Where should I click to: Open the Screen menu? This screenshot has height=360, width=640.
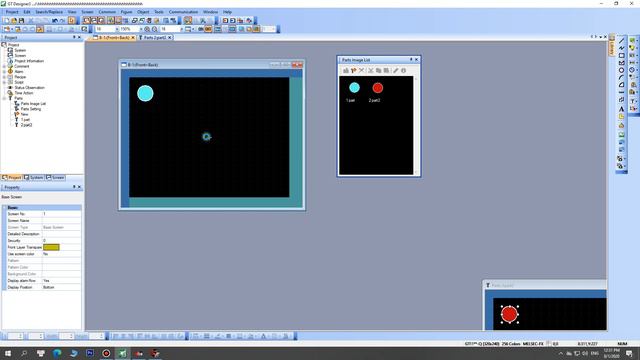87,12
